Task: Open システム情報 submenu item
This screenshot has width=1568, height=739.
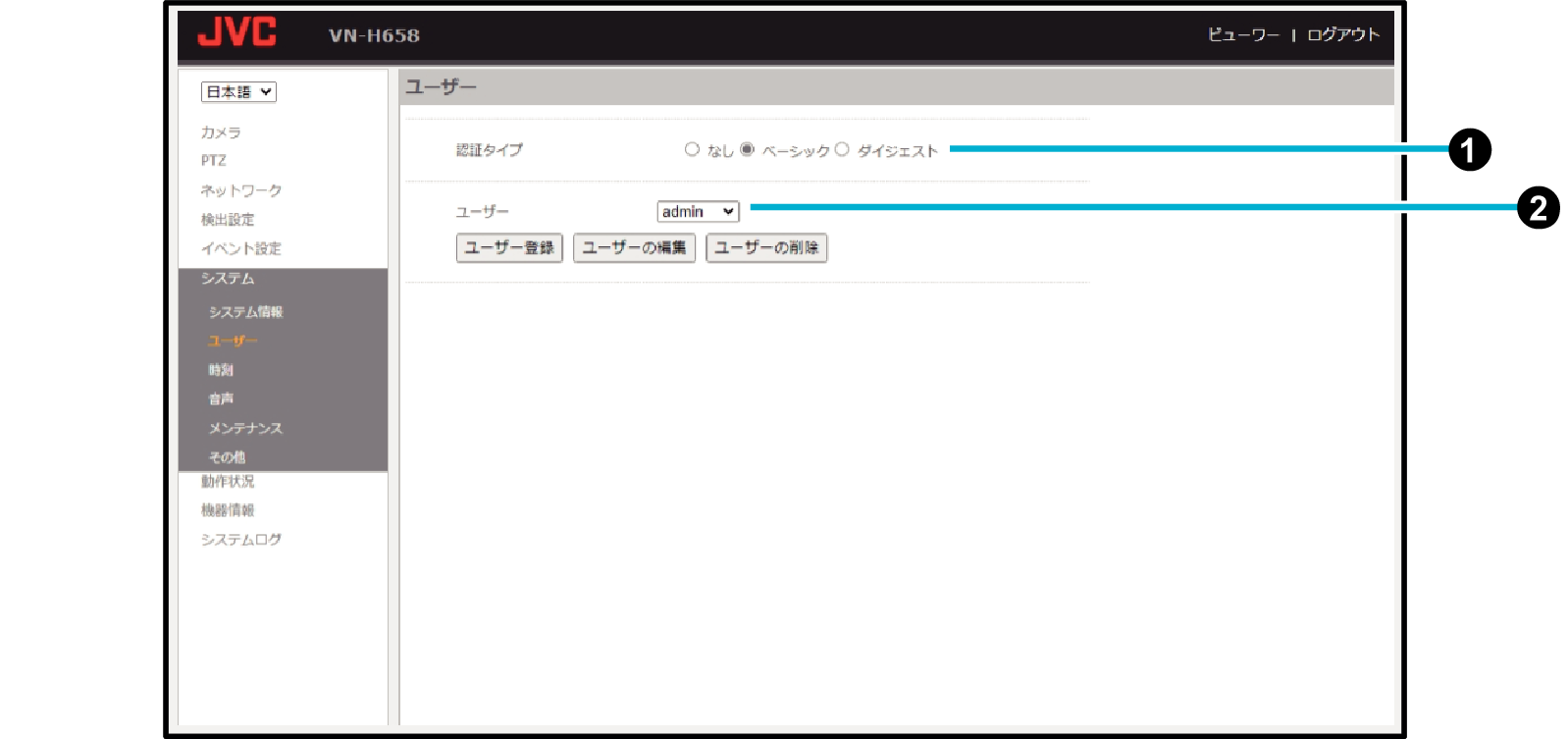Action: 245,312
